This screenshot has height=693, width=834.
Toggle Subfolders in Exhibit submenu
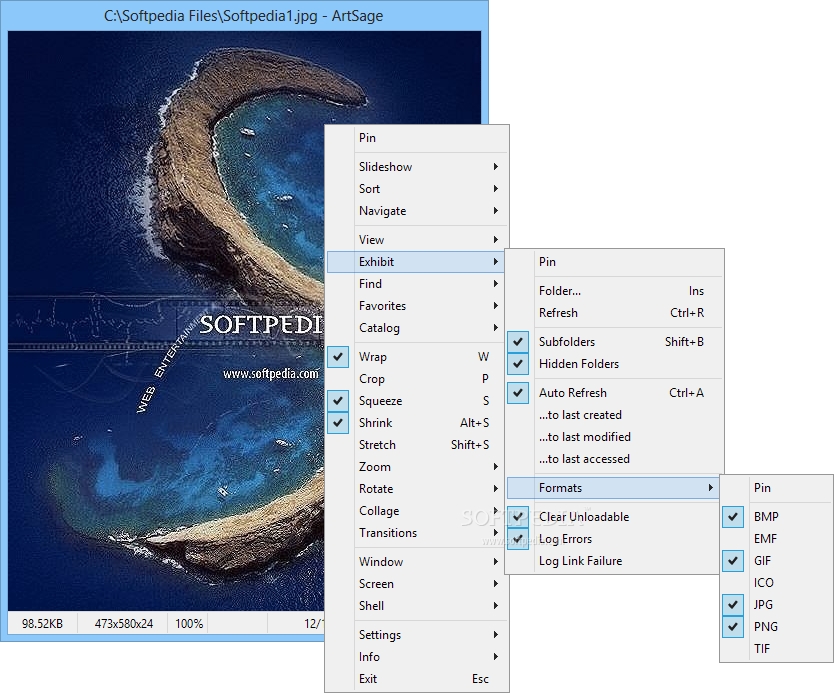(x=614, y=342)
